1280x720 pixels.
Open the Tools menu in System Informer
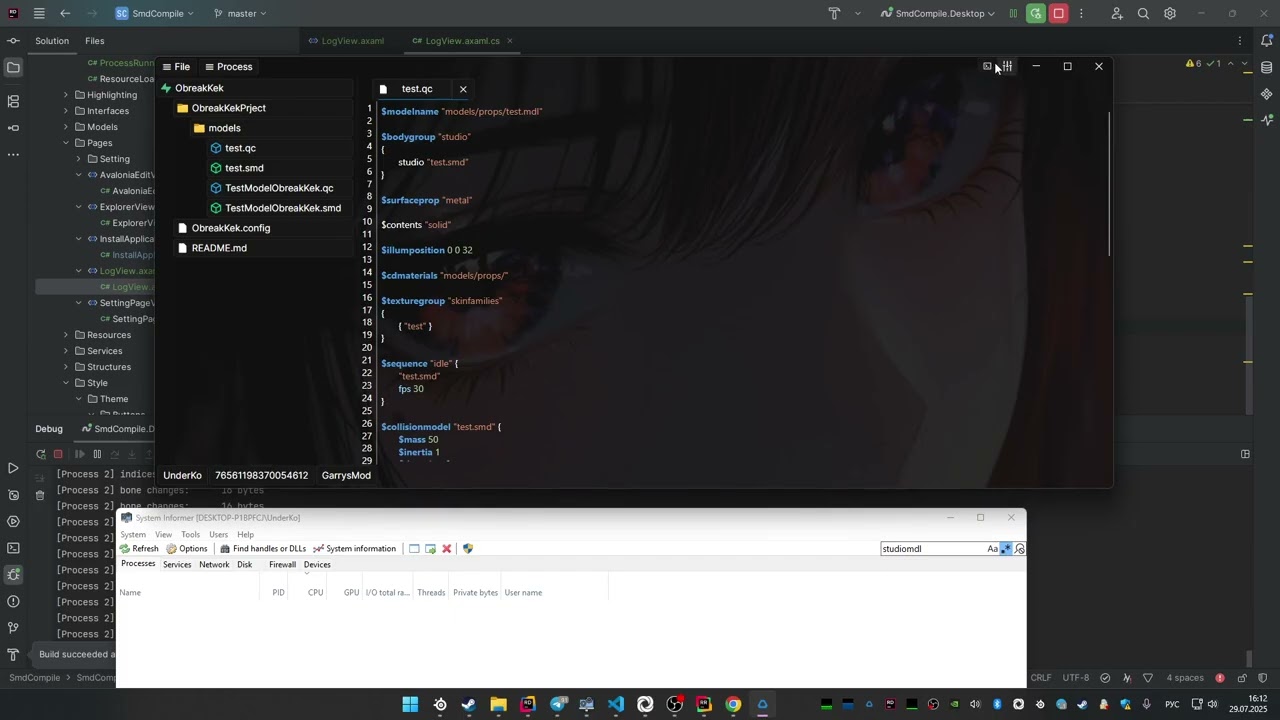pos(190,535)
